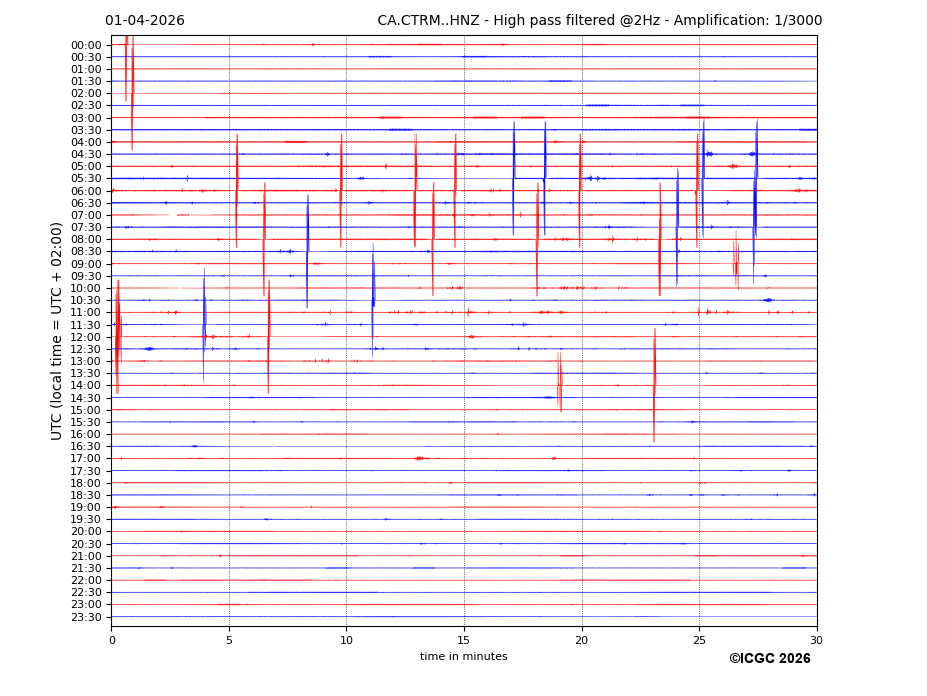Select the ©ICGC 2026 copyright text
This screenshot has width=927, height=696.
point(769,659)
